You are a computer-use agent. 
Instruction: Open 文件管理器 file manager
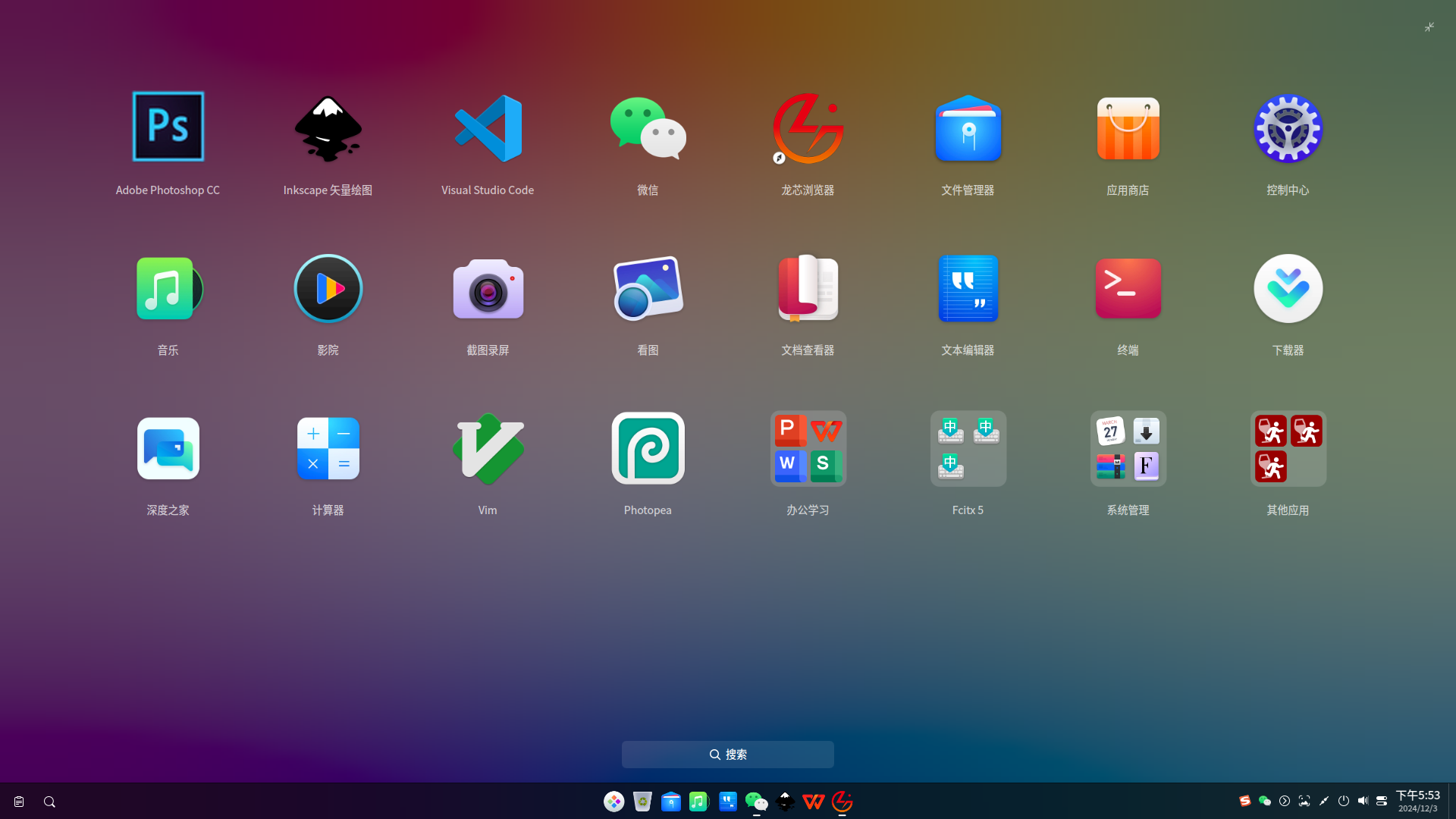tap(968, 128)
